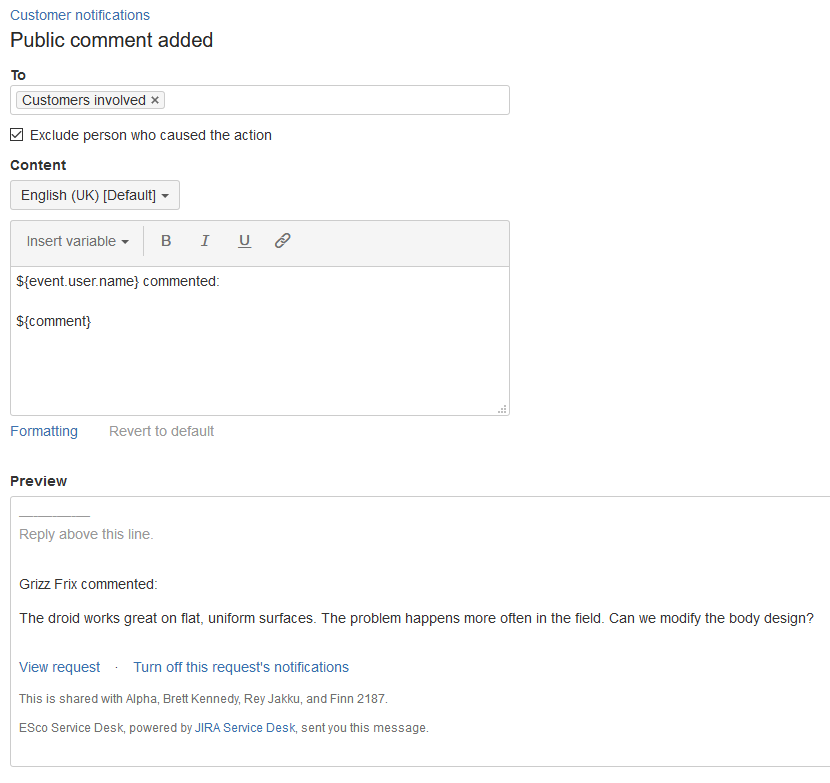
Task: Click the Italic formatting icon
Action: pos(205,241)
